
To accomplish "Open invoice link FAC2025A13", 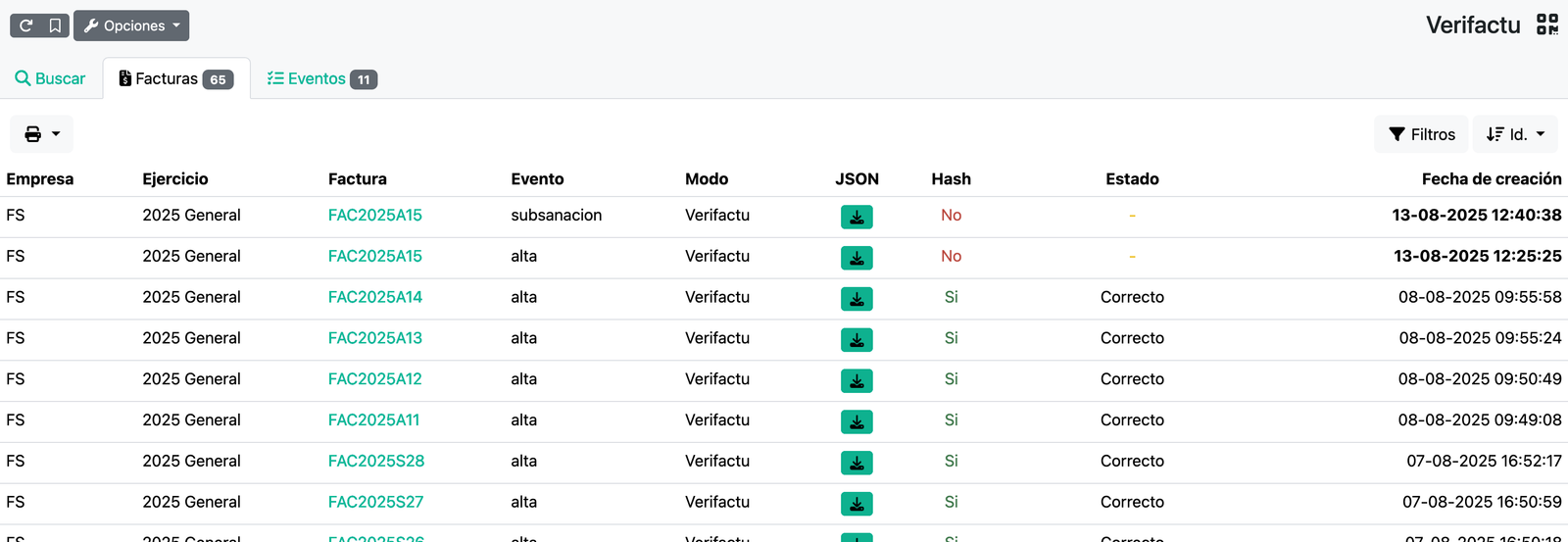I will [375, 338].
